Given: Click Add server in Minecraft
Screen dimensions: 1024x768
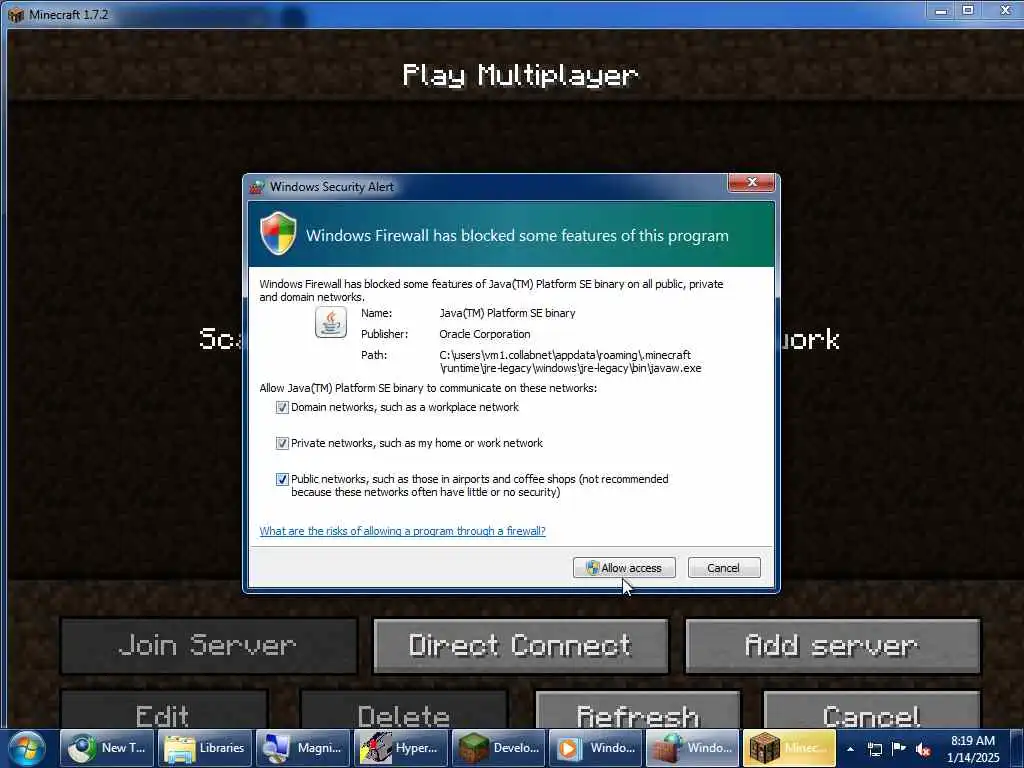Looking at the screenshot, I should (832, 646).
